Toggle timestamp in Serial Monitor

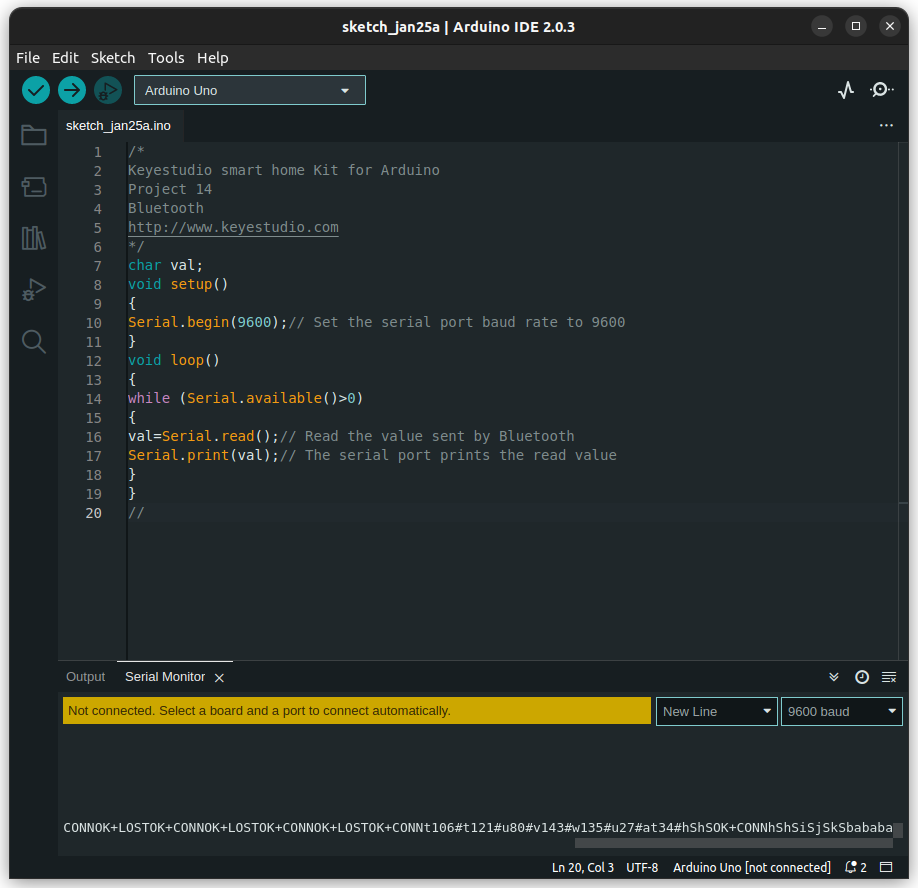(862, 677)
